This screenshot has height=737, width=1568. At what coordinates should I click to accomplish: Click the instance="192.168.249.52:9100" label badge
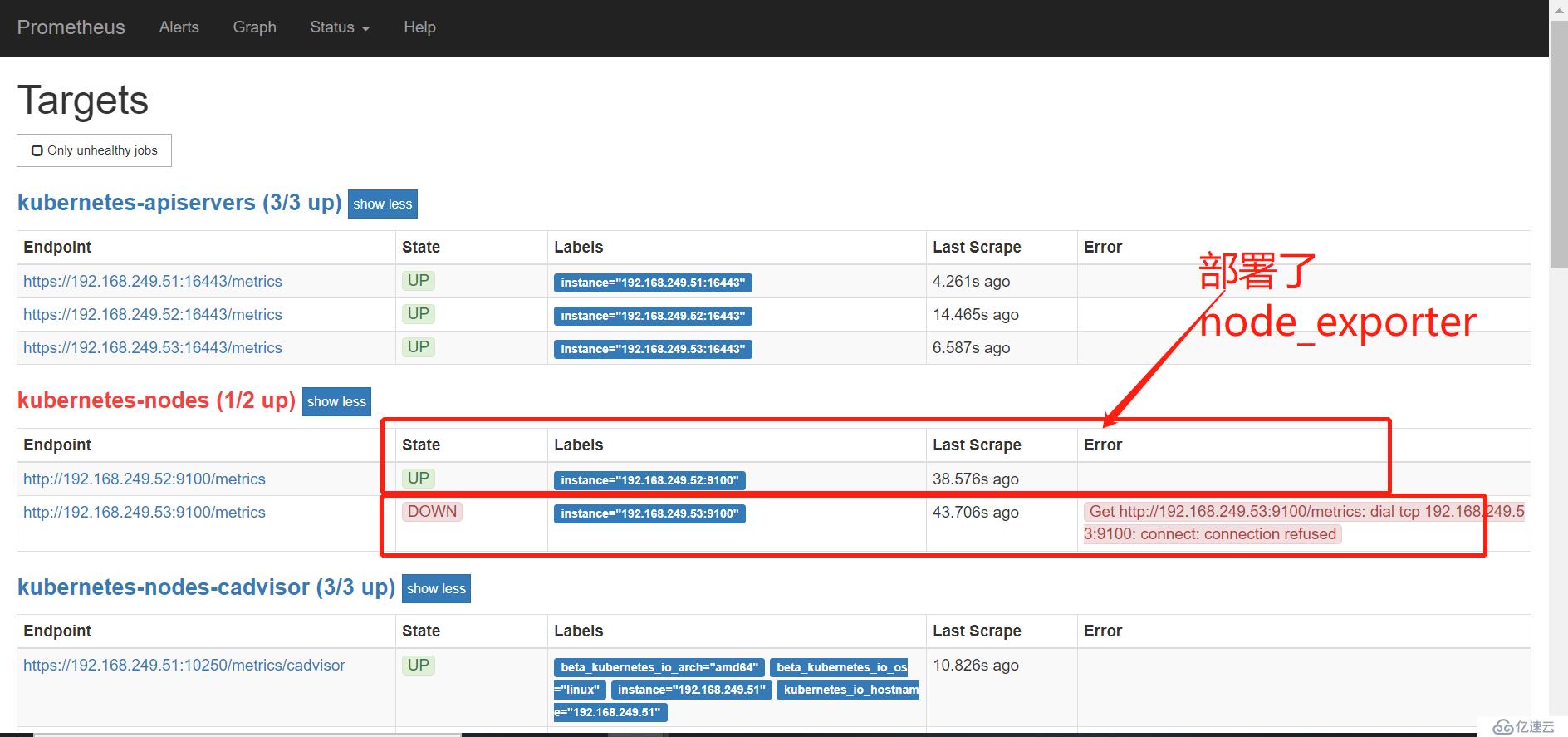click(649, 480)
